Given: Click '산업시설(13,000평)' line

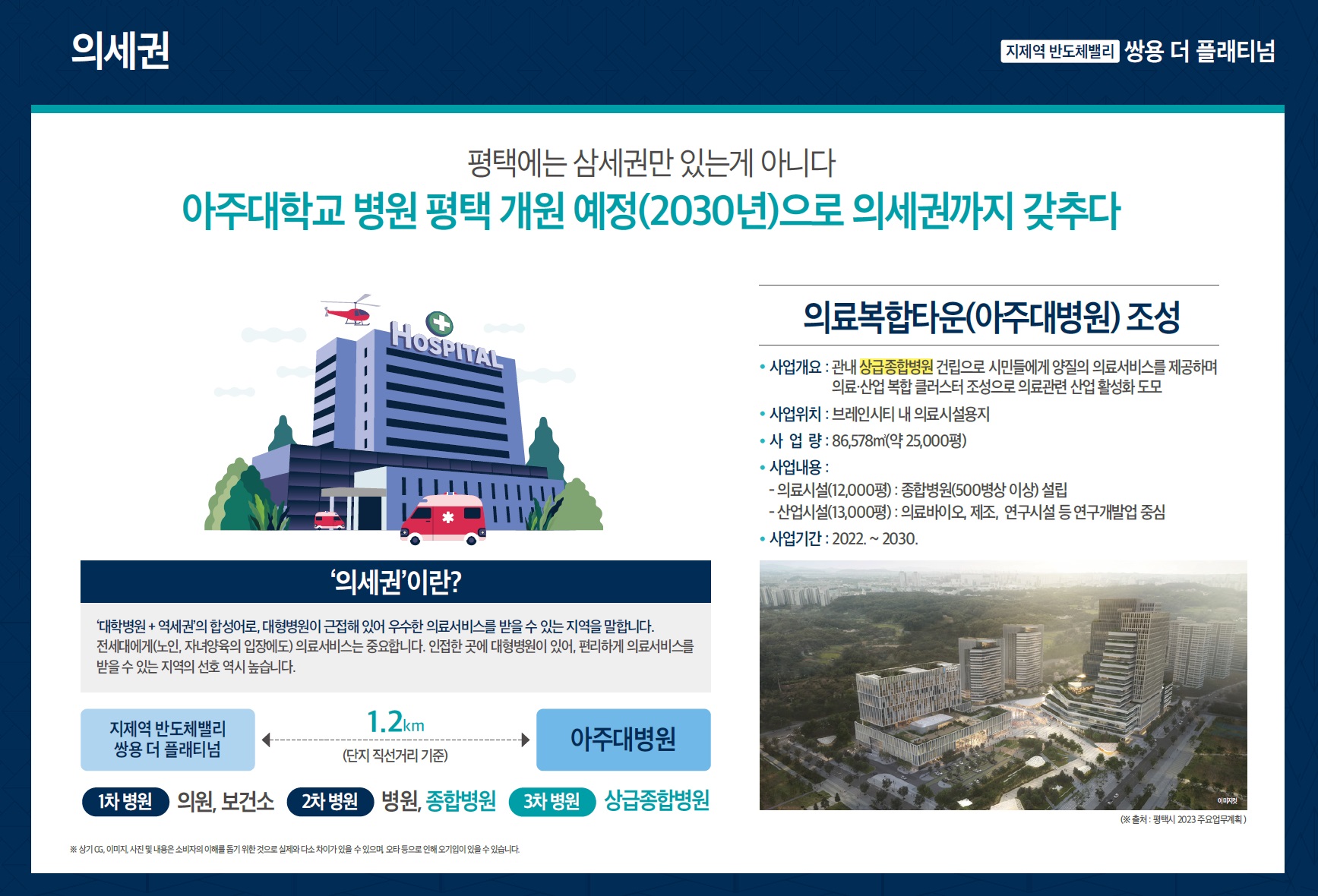Looking at the screenshot, I should 966,512.
